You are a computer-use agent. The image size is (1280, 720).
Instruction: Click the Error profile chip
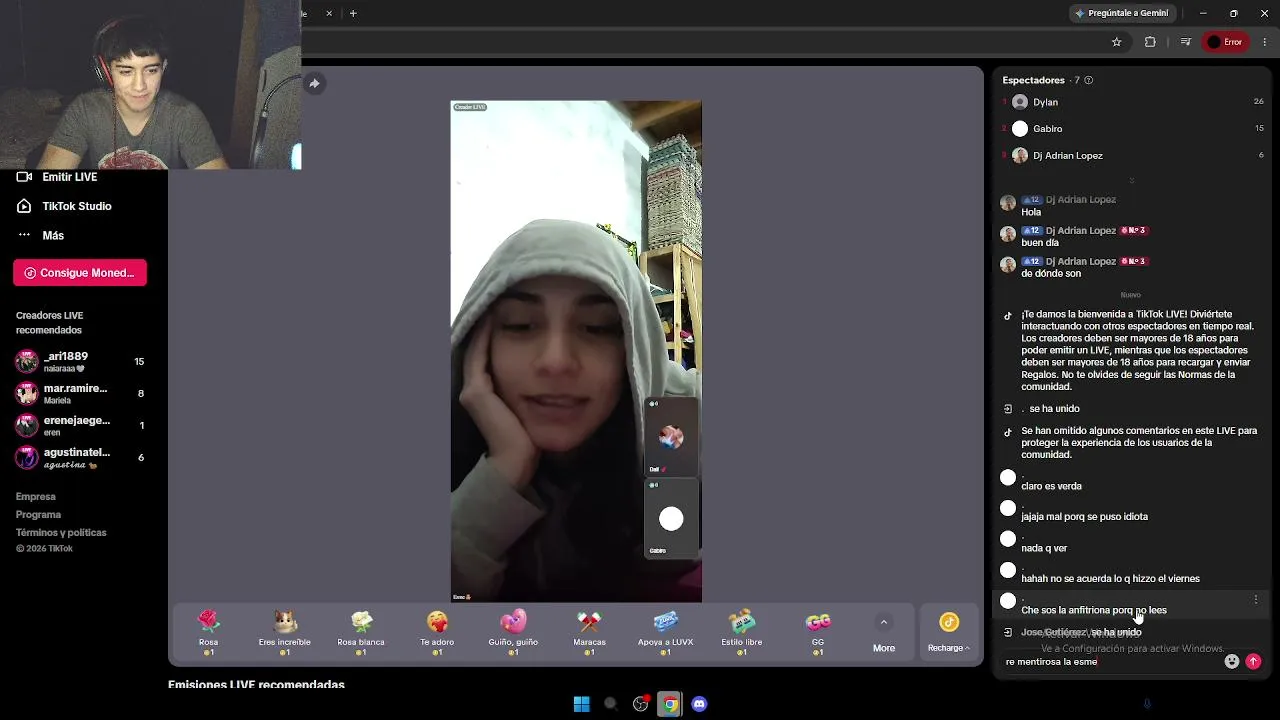coord(1225,42)
